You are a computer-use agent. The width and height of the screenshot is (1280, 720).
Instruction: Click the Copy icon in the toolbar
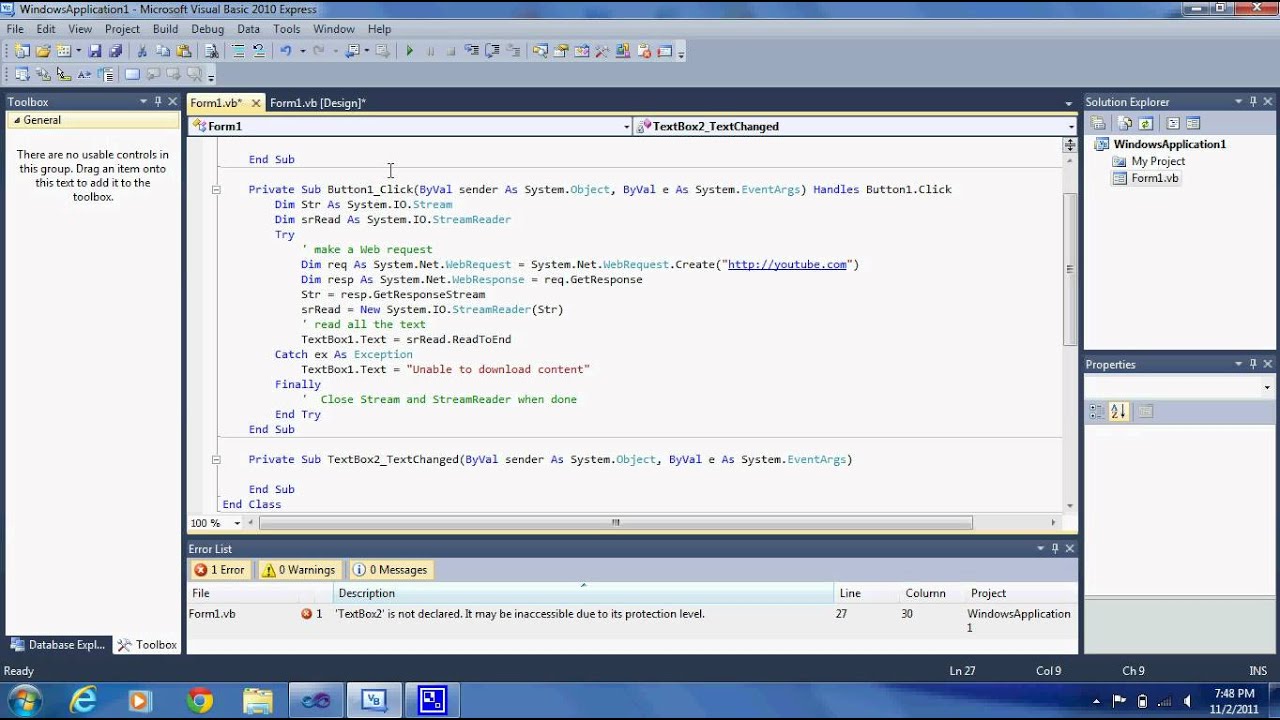(x=162, y=51)
